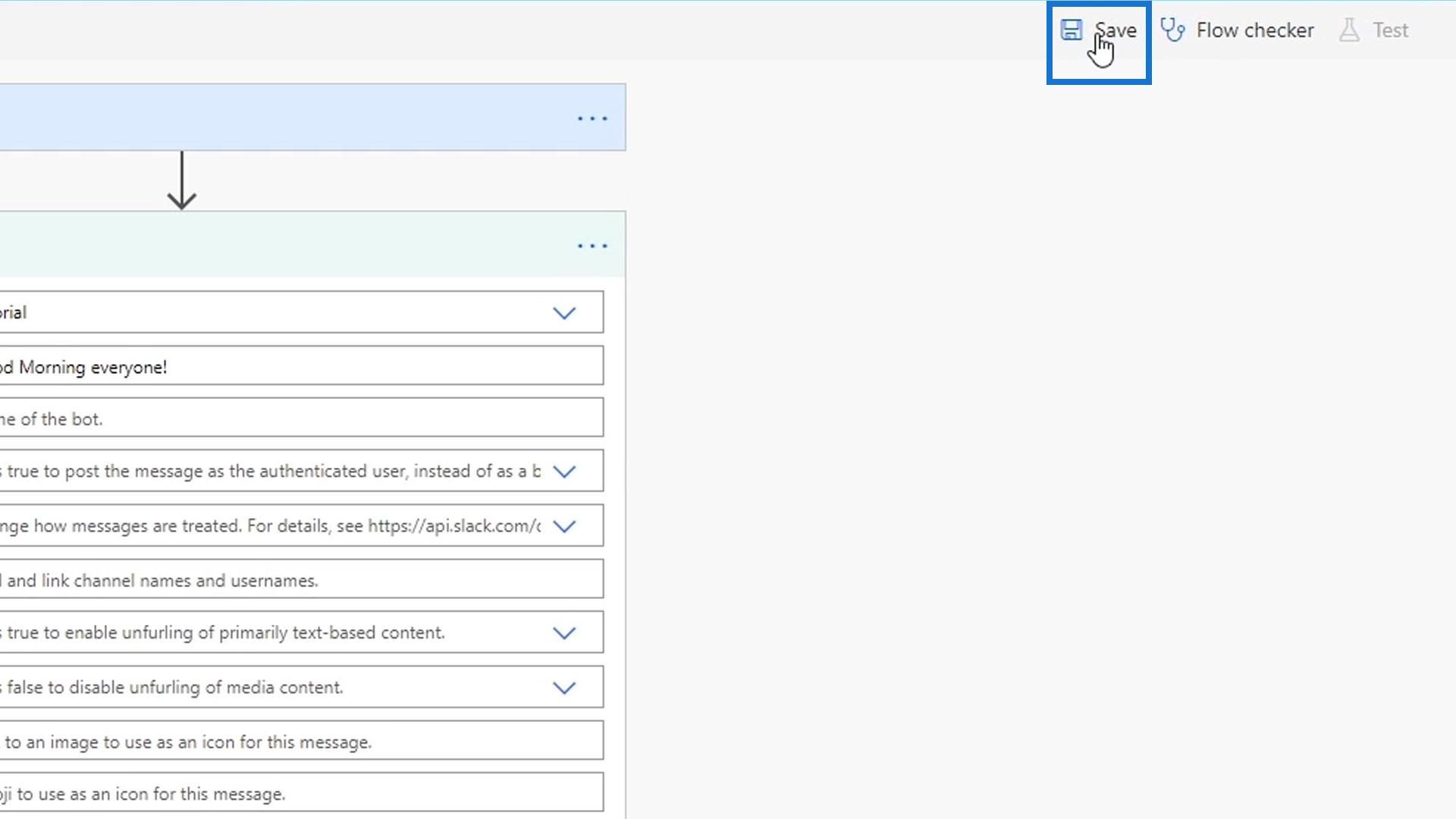Click the Save floppy disk icon
This screenshot has height=819, width=1456.
(x=1071, y=30)
